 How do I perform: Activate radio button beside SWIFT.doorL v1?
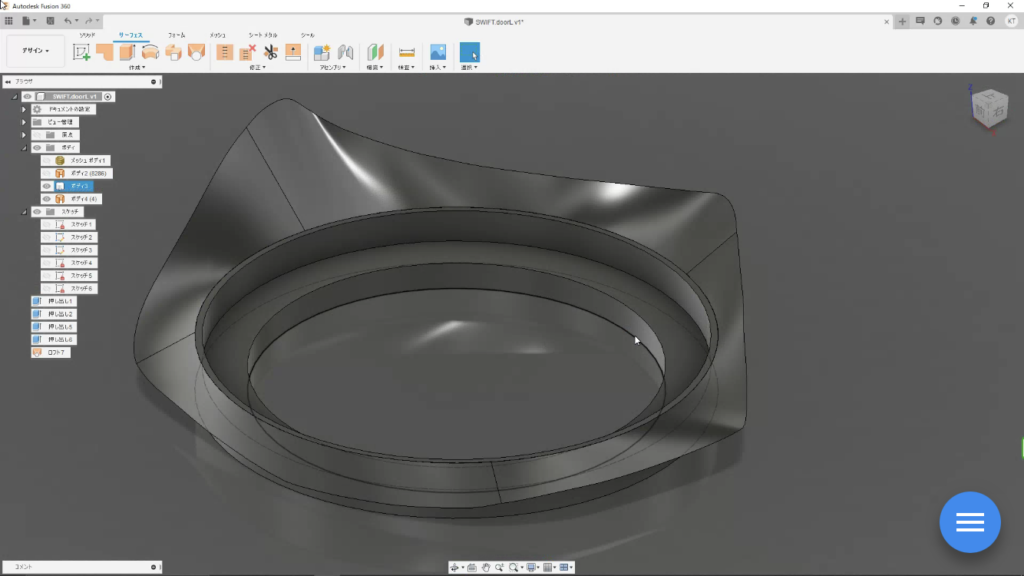click(108, 97)
